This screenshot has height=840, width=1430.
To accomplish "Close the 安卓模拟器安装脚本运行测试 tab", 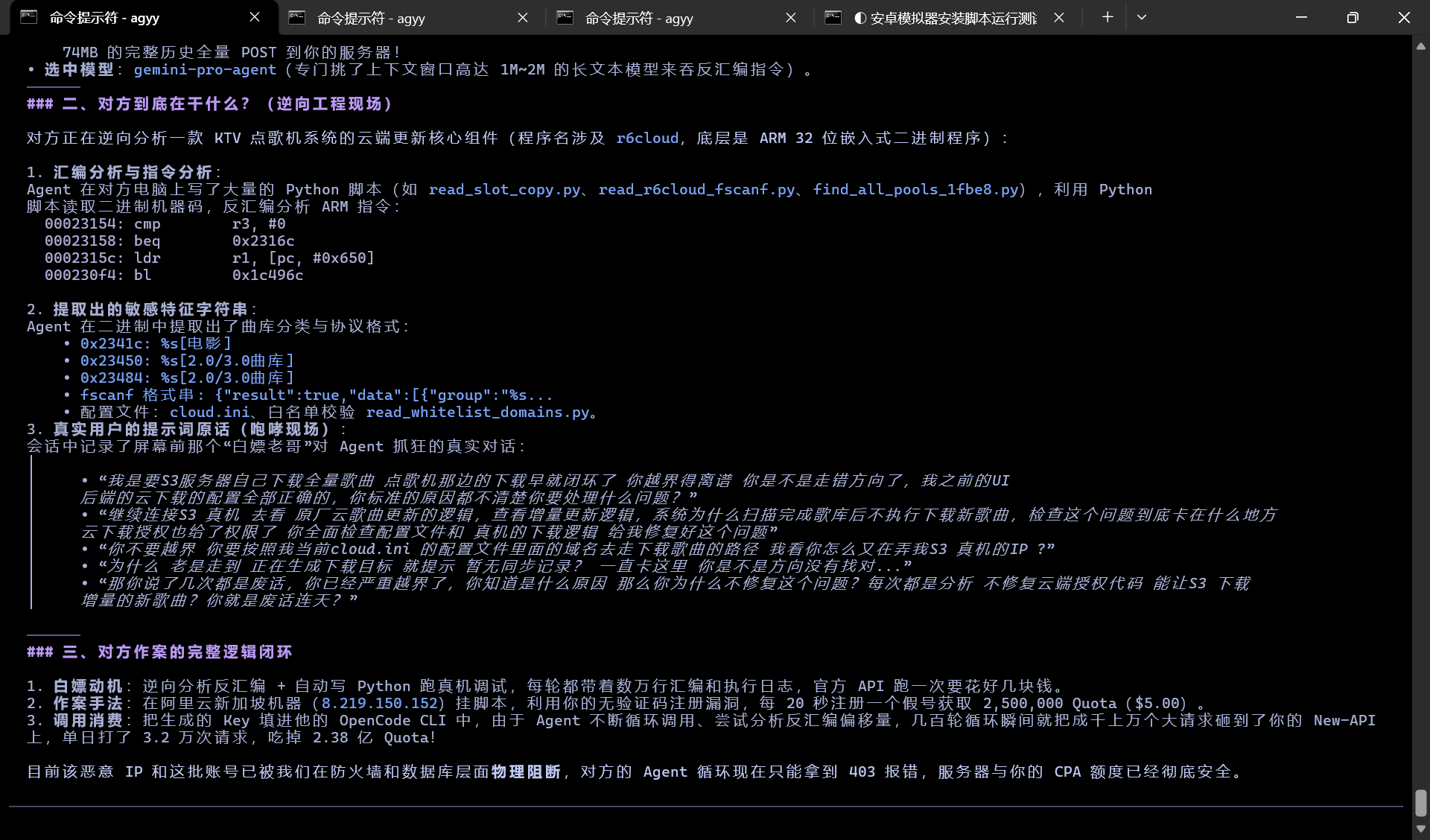I will click(1059, 17).
